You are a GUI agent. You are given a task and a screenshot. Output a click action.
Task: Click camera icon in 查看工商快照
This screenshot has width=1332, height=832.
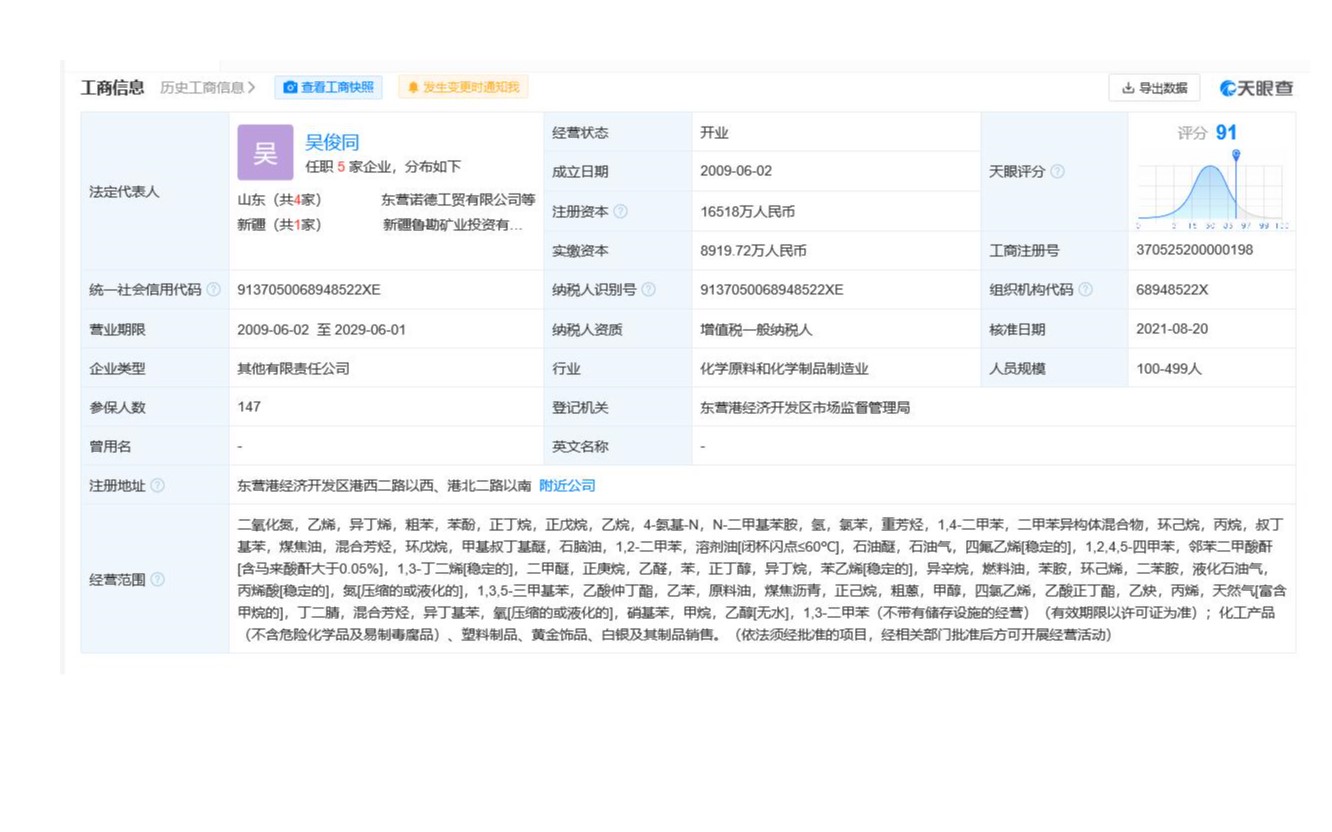tap(290, 88)
